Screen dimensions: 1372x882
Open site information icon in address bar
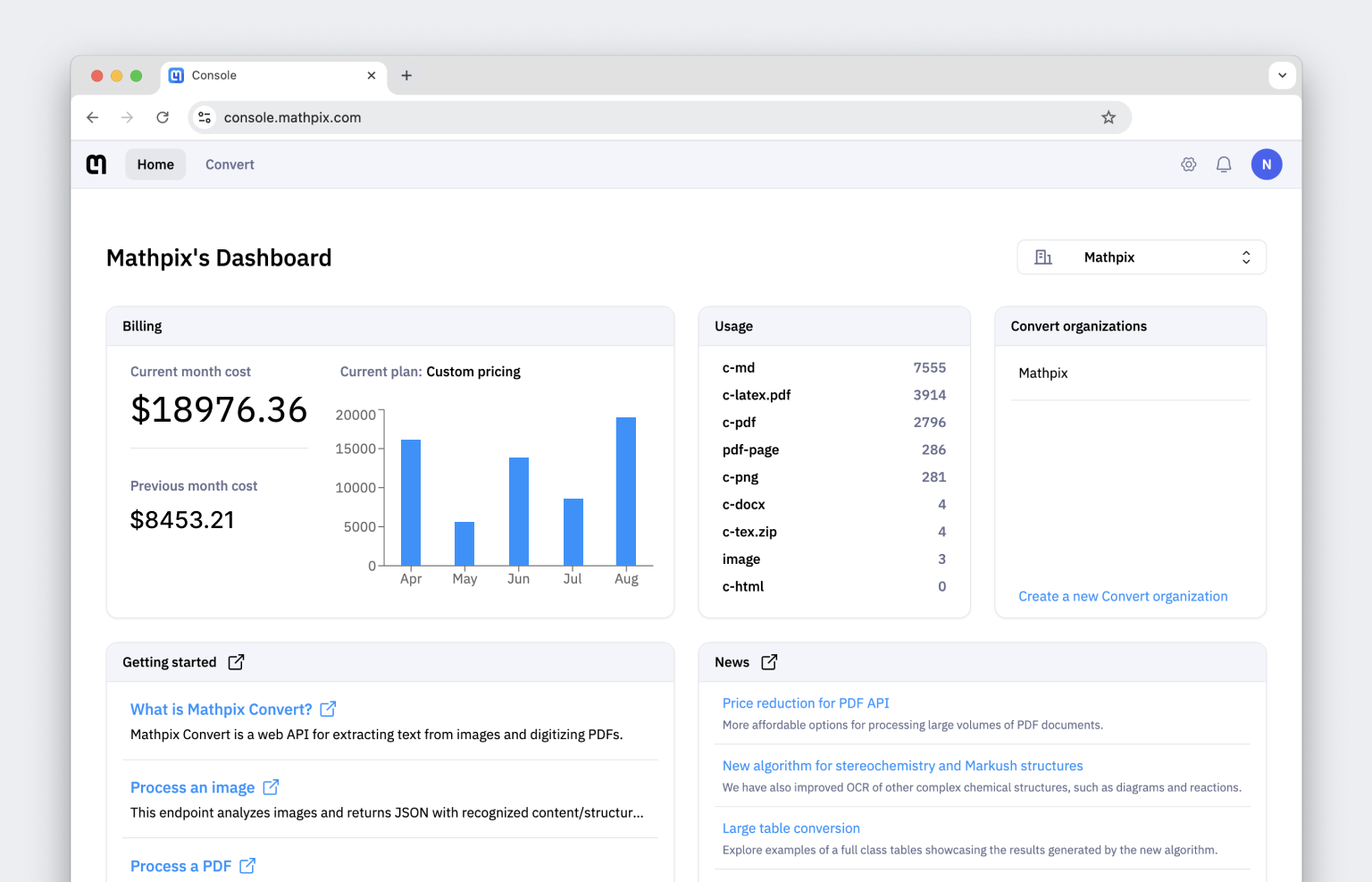coord(205,117)
